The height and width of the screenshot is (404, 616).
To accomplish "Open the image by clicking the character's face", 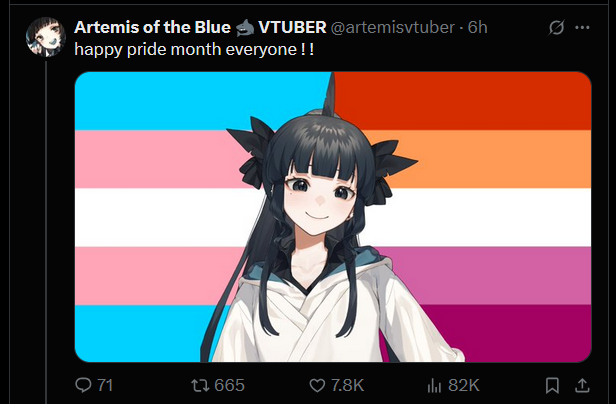I will point(320,196).
